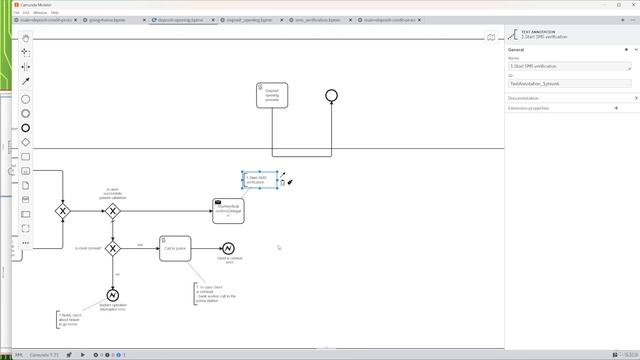Open the Help menu
640x360 pixels.
55,13
